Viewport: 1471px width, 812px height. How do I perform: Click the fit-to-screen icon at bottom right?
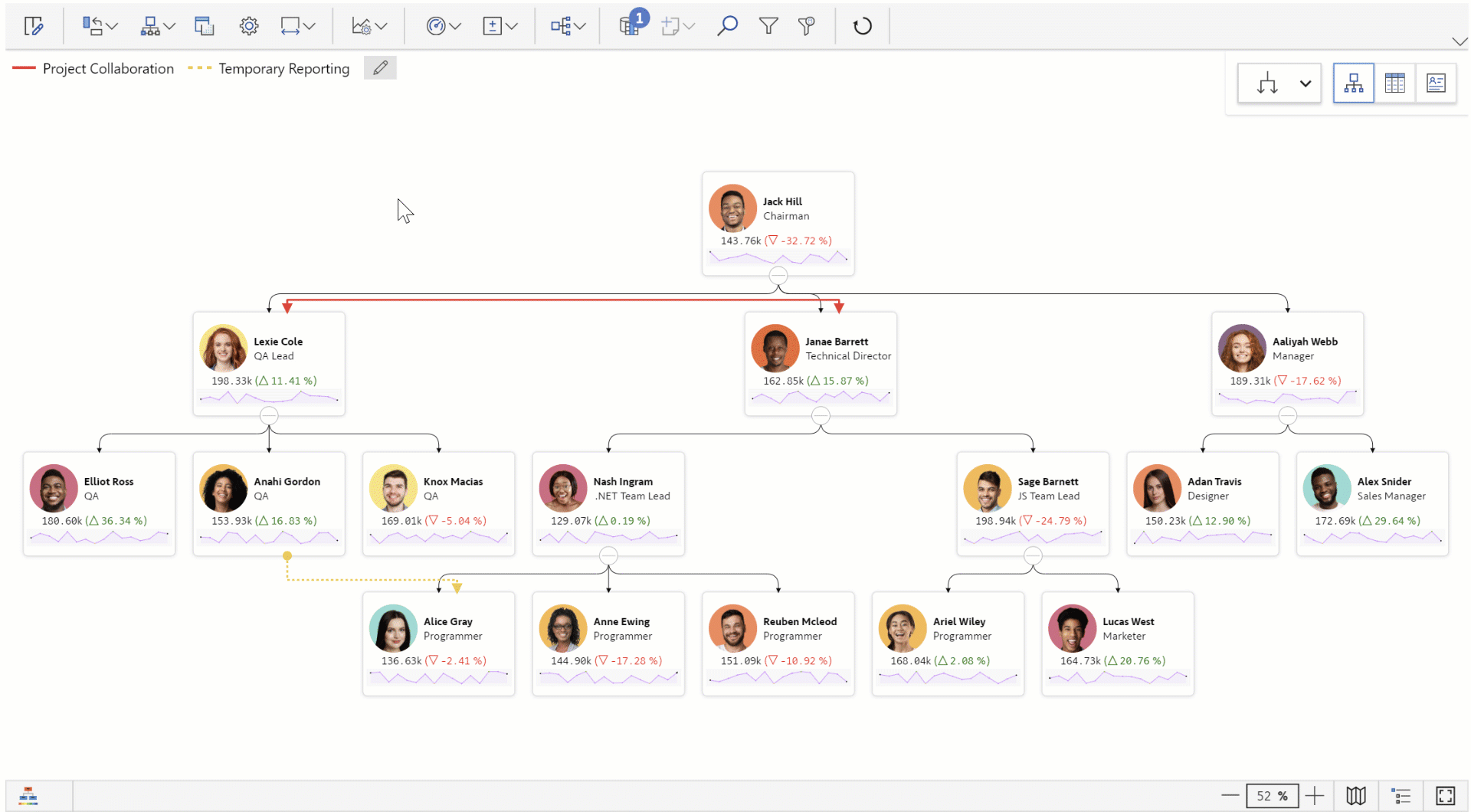(1445, 796)
